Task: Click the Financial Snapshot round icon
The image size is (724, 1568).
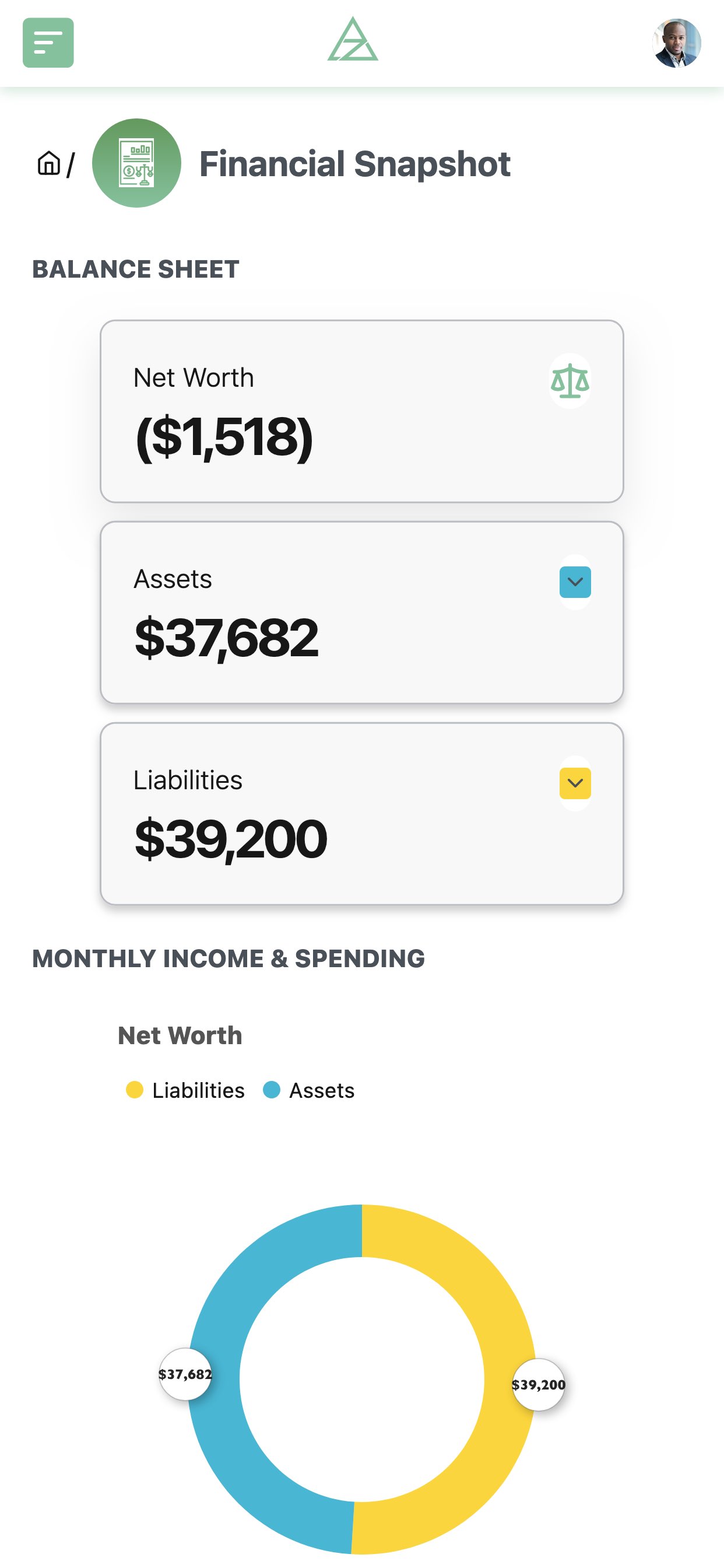Action: click(x=136, y=163)
